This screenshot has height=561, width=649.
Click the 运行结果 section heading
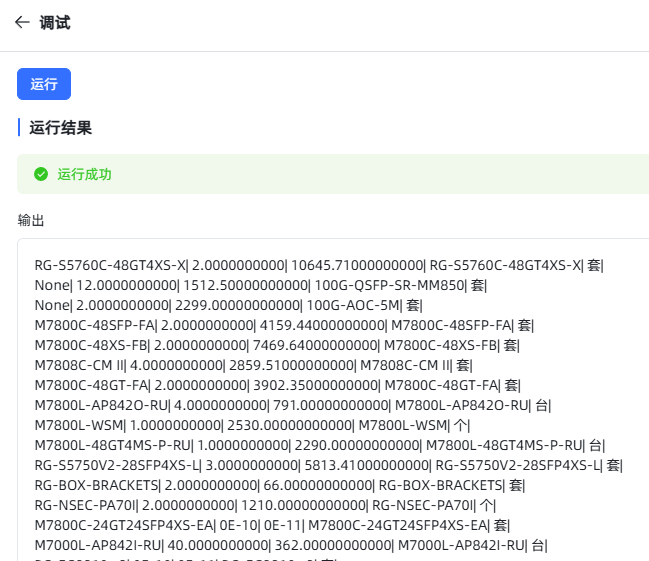61,127
